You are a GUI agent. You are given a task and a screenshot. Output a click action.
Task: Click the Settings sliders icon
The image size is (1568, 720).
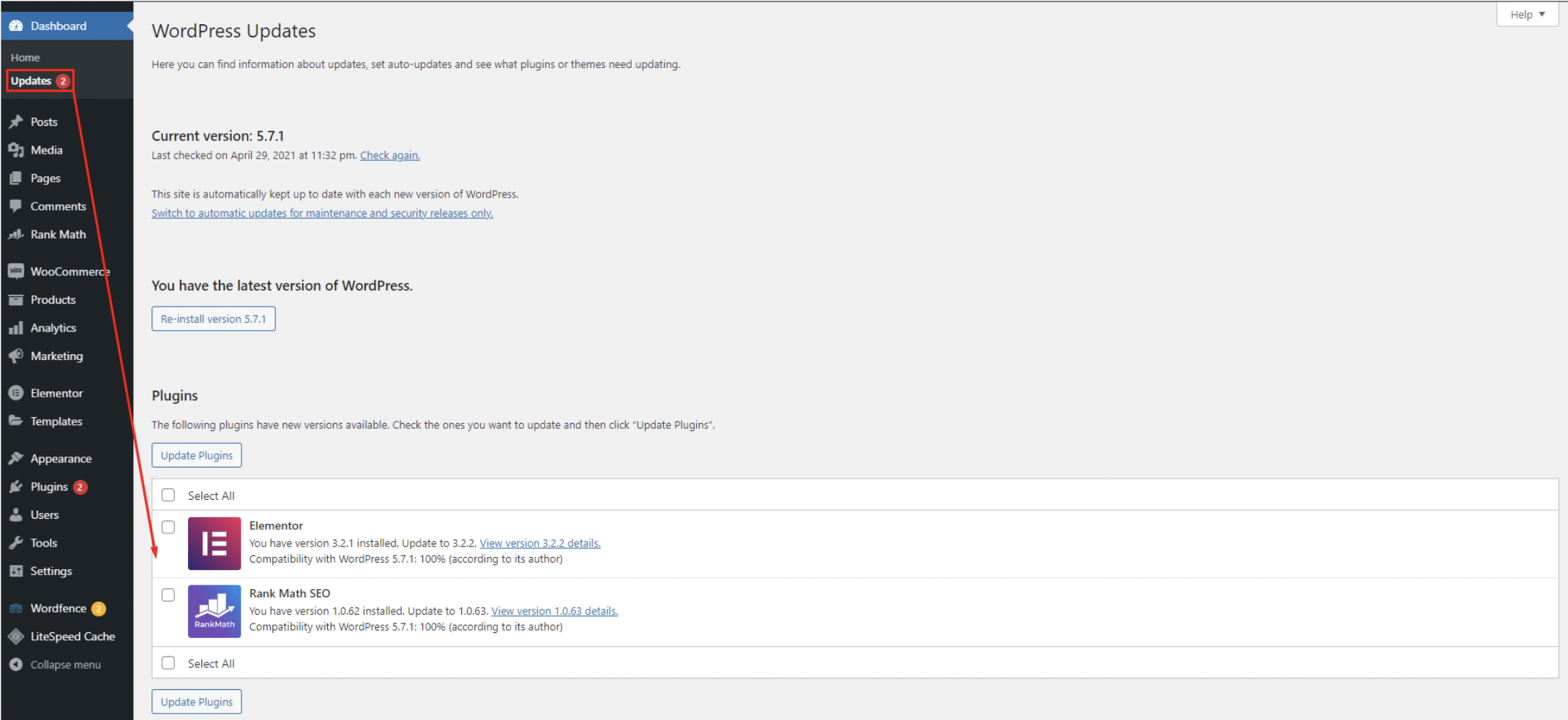click(x=16, y=571)
